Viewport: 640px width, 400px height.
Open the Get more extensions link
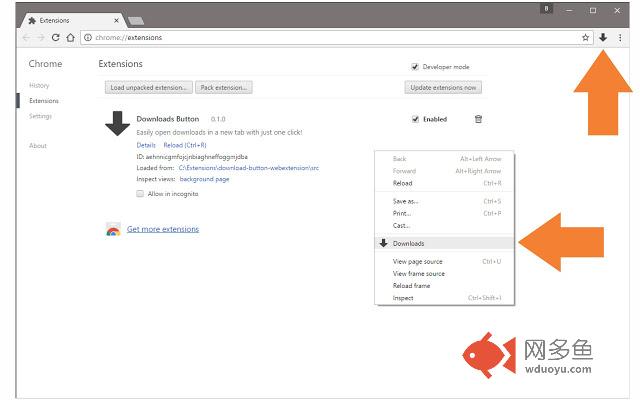point(162,229)
